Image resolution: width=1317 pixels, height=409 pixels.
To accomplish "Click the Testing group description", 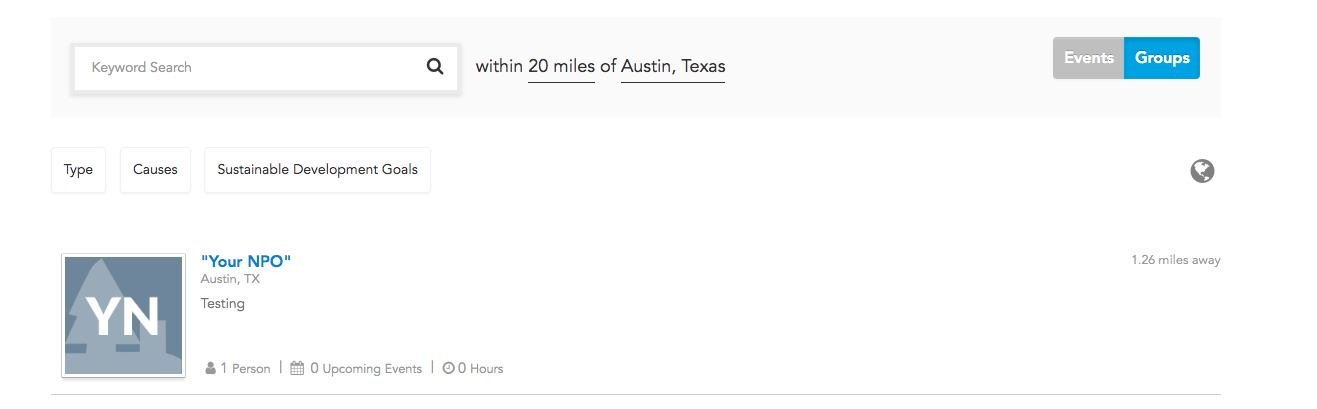I will pos(223,303).
